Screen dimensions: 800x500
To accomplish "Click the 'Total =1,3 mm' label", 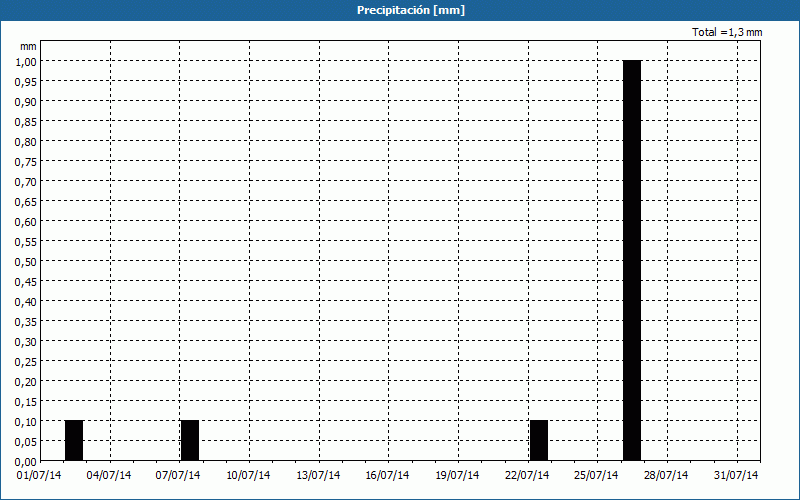I will tap(727, 32).
